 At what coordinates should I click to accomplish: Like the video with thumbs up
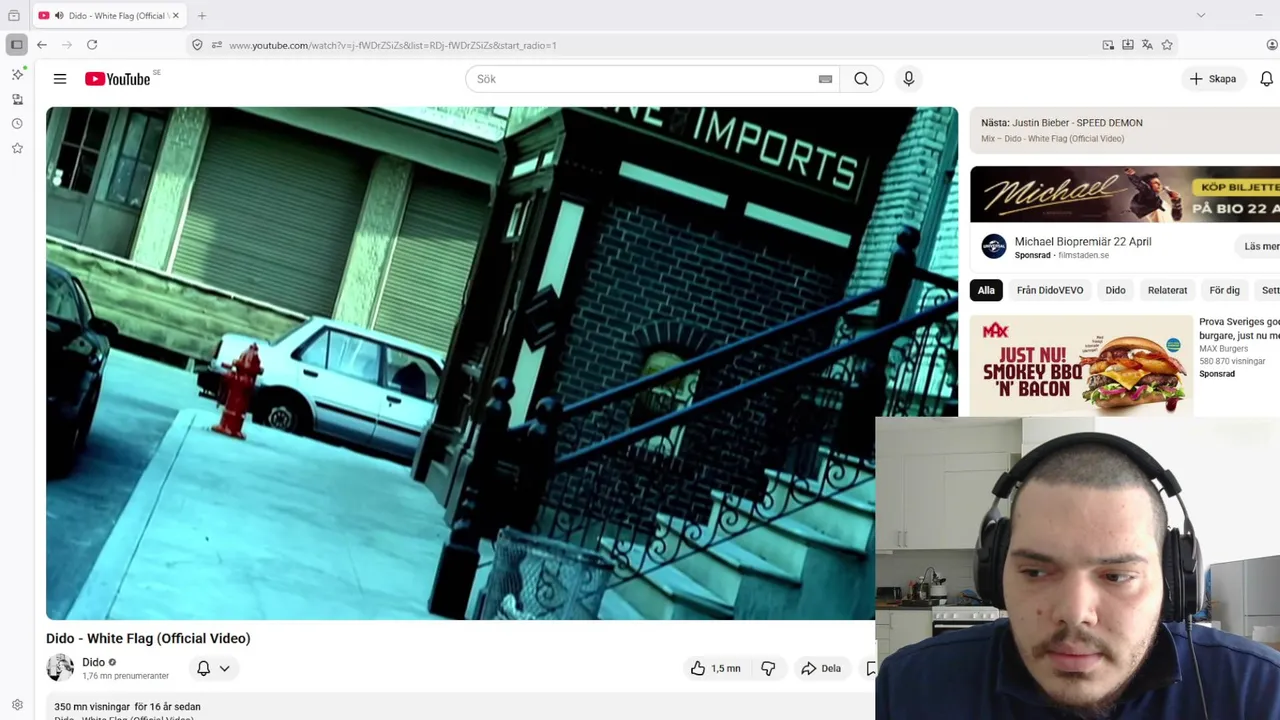point(715,668)
